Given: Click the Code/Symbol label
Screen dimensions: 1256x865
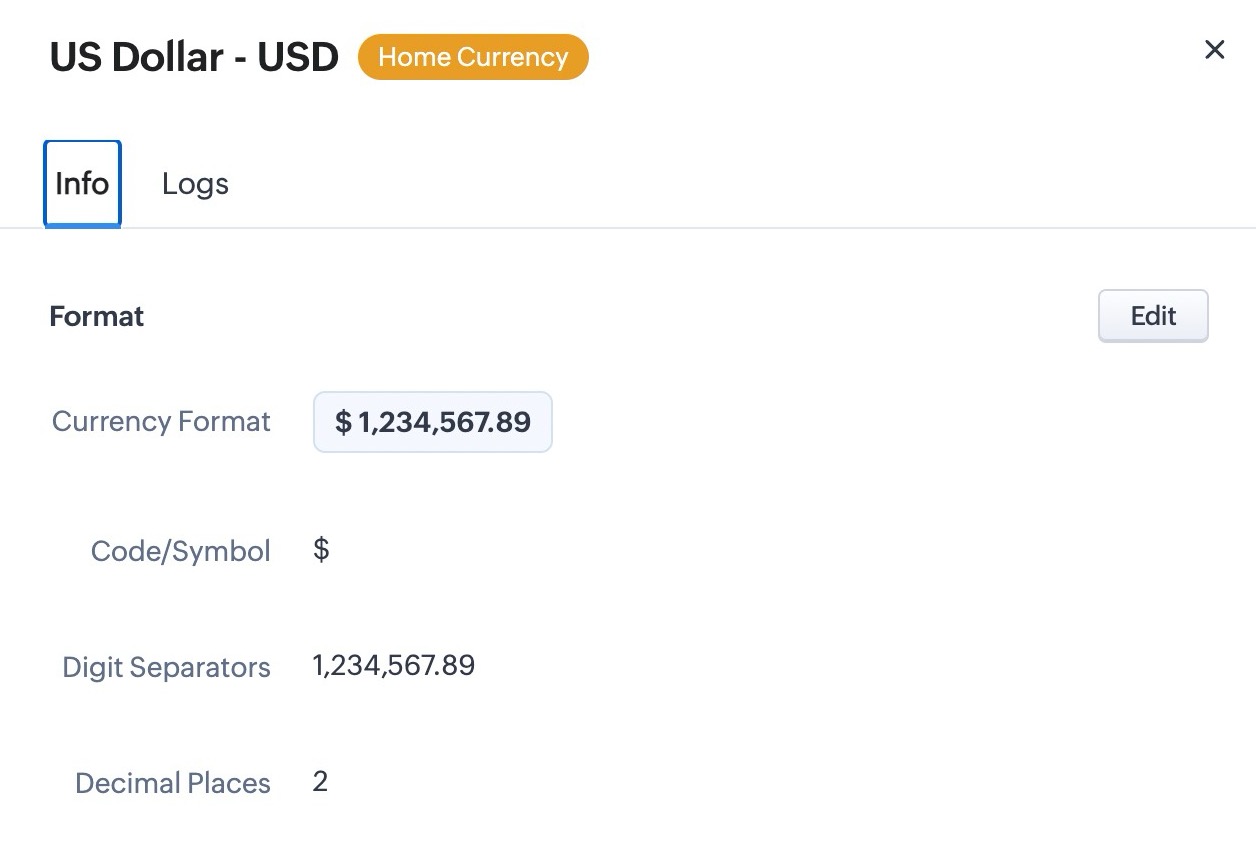Looking at the screenshot, I should (180, 551).
